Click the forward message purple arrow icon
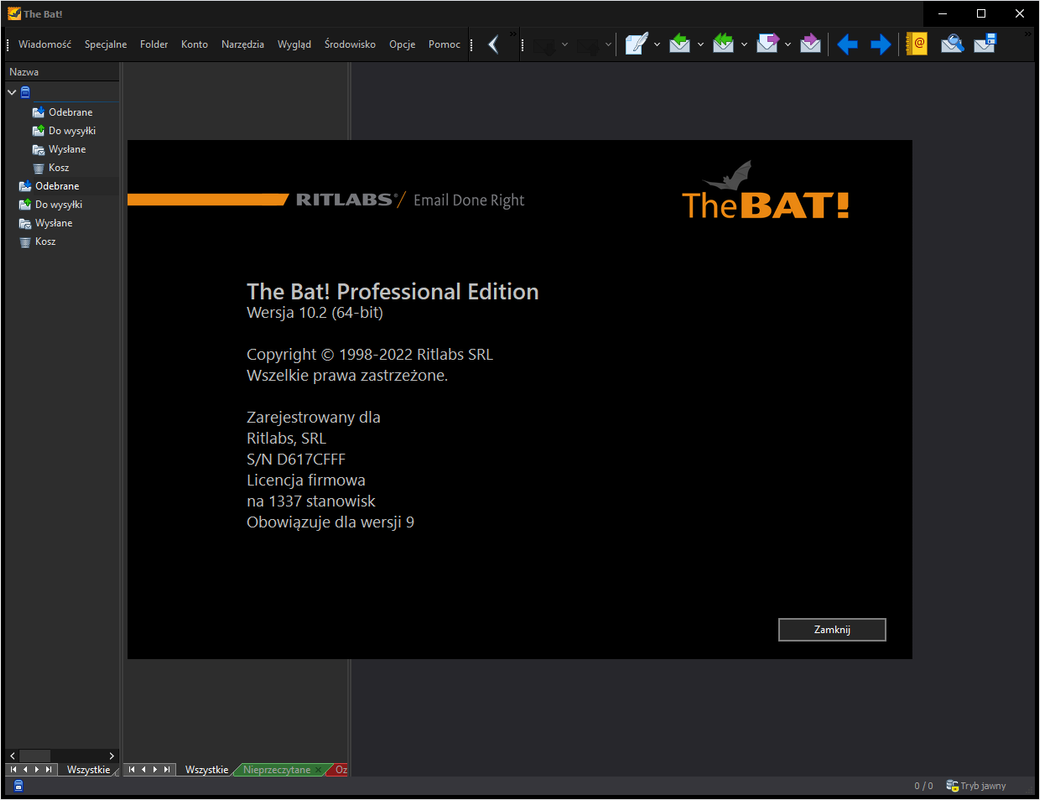This screenshot has height=800, width=1040. 767,44
